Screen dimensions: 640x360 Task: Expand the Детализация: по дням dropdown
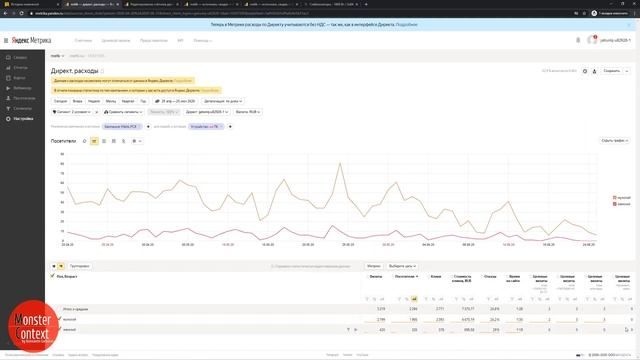point(223,101)
